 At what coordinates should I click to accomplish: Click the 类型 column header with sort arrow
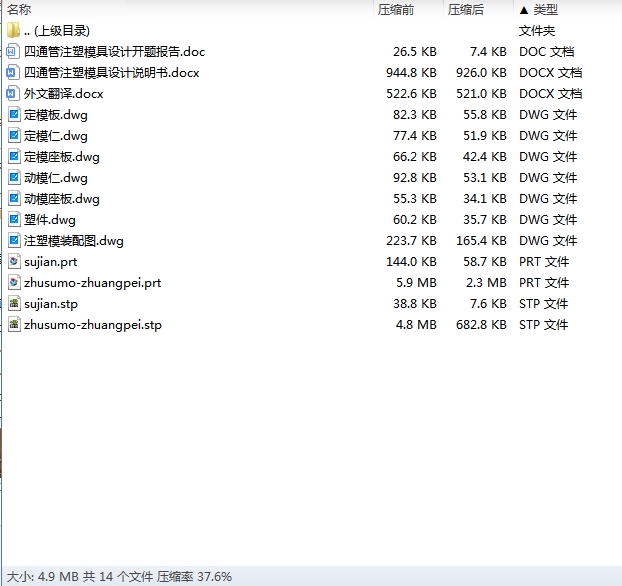coord(539,10)
